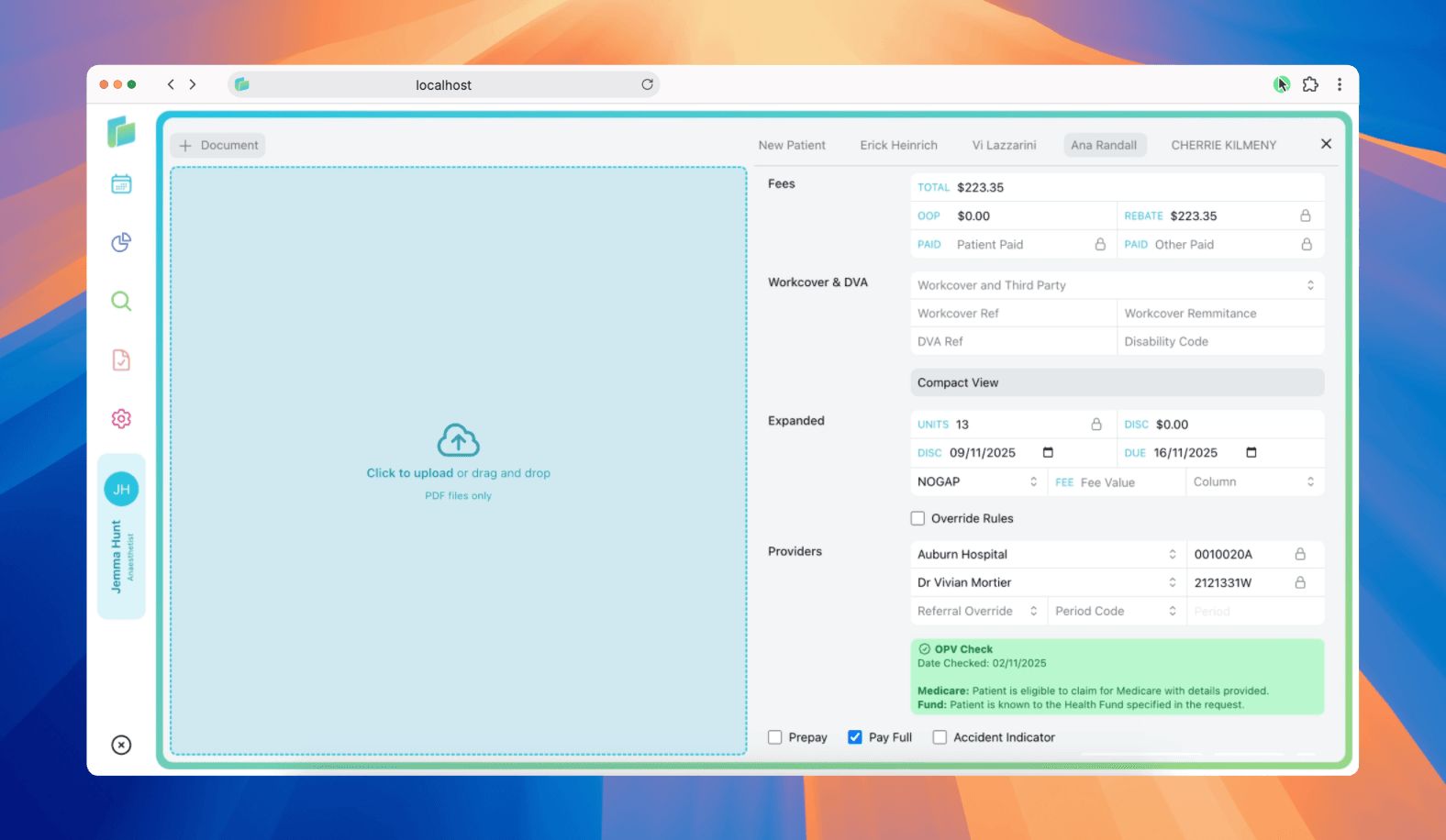The width and height of the screenshot is (1446, 840).
Task: Toggle the Override Rules checkbox
Action: [918, 518]
